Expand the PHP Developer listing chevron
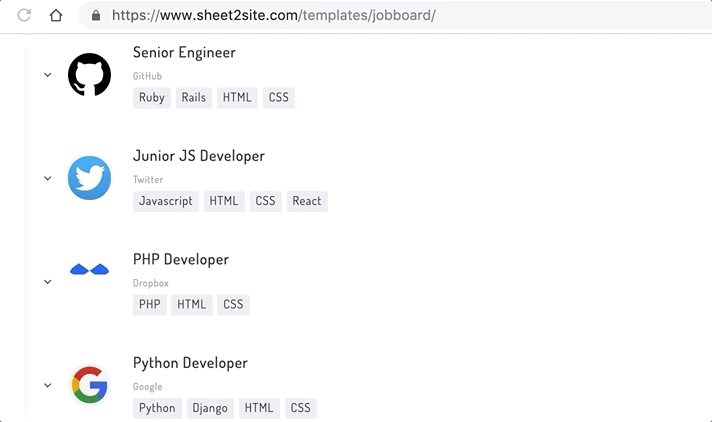Screen dimensions: 712x422 pos(47,282)
